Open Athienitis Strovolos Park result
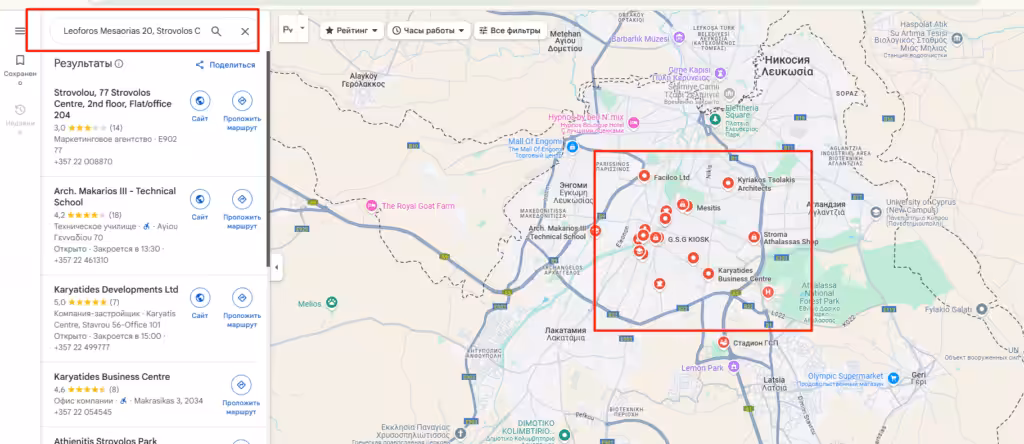Viewport: 1024px width, 444px height. (x=105, y=441)
